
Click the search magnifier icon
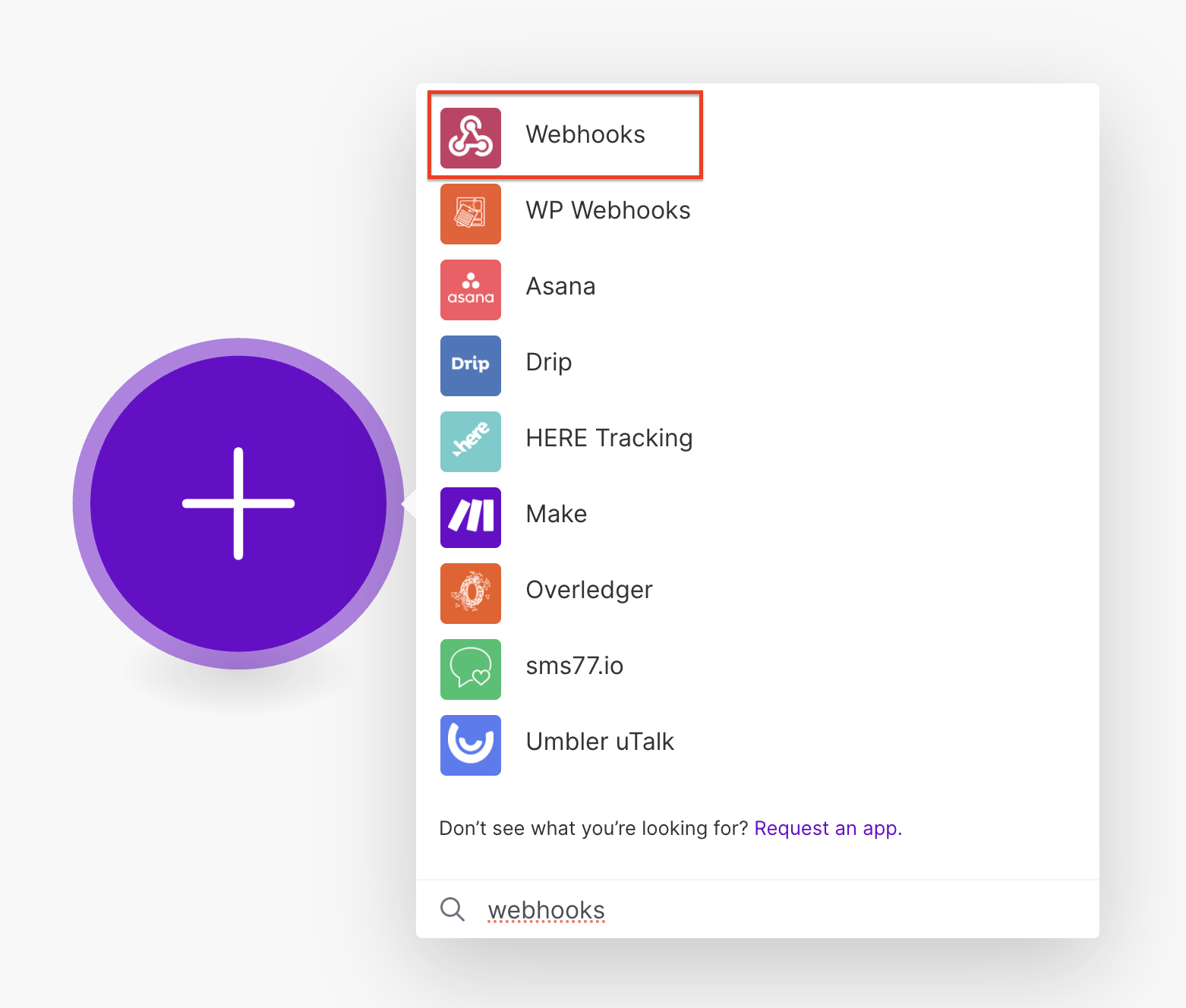point(453,909)
